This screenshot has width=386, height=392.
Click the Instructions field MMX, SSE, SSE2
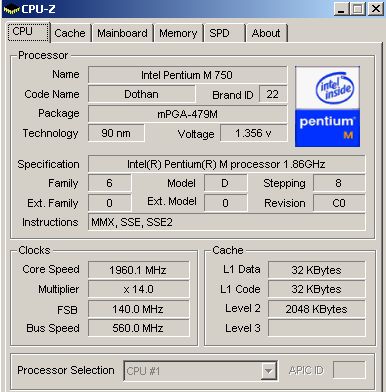[227, 222]
